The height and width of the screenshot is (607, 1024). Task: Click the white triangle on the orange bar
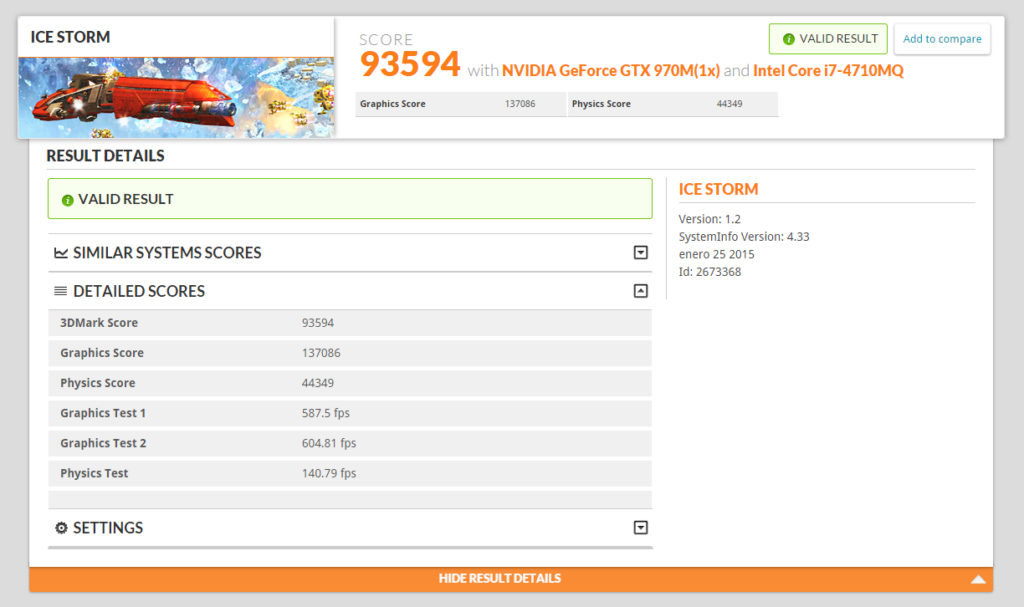[978, 579]
